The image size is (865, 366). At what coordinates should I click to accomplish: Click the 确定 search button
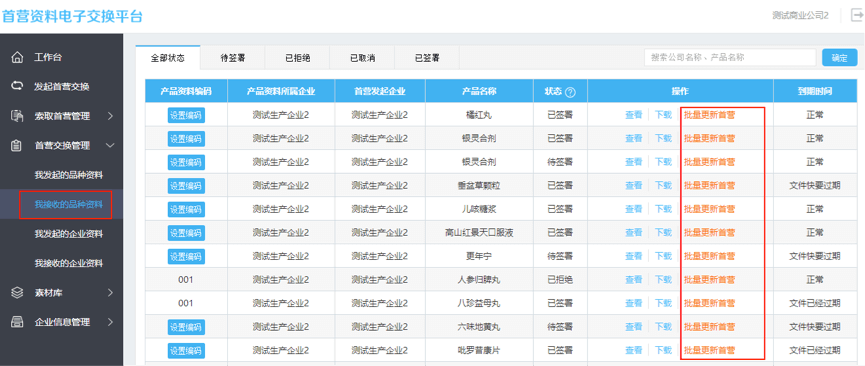click(x=840, y=57)
